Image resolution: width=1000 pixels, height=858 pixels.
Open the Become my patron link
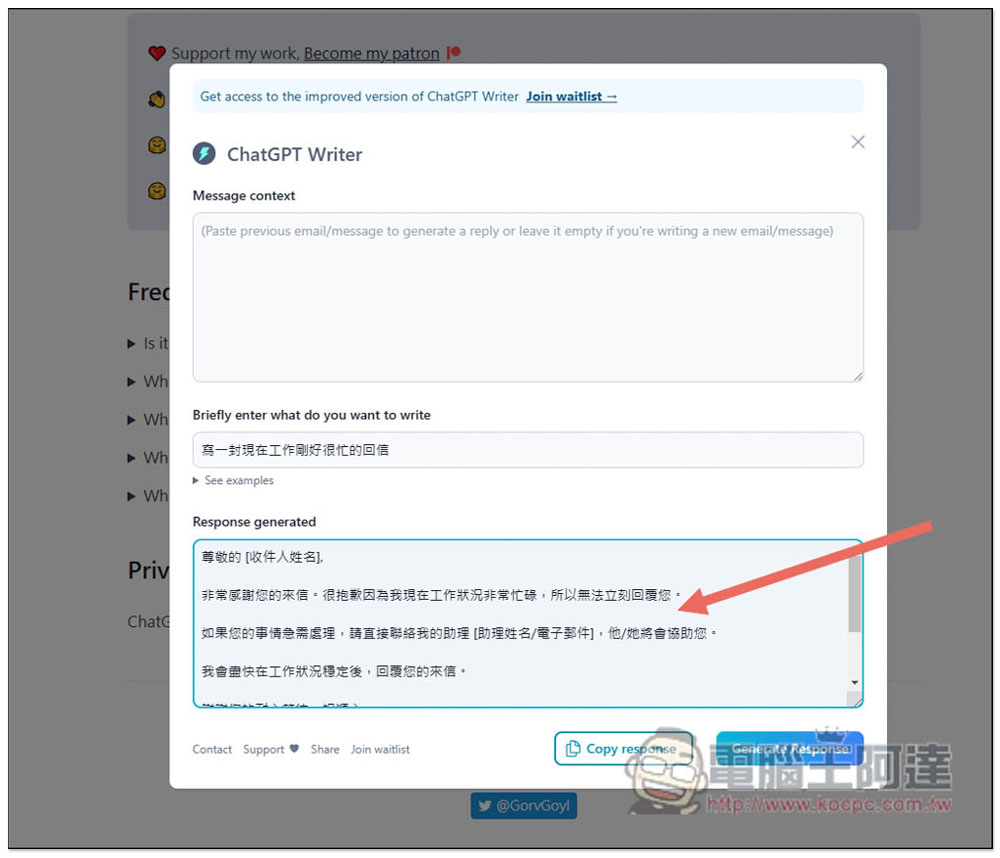coord(371,53)
